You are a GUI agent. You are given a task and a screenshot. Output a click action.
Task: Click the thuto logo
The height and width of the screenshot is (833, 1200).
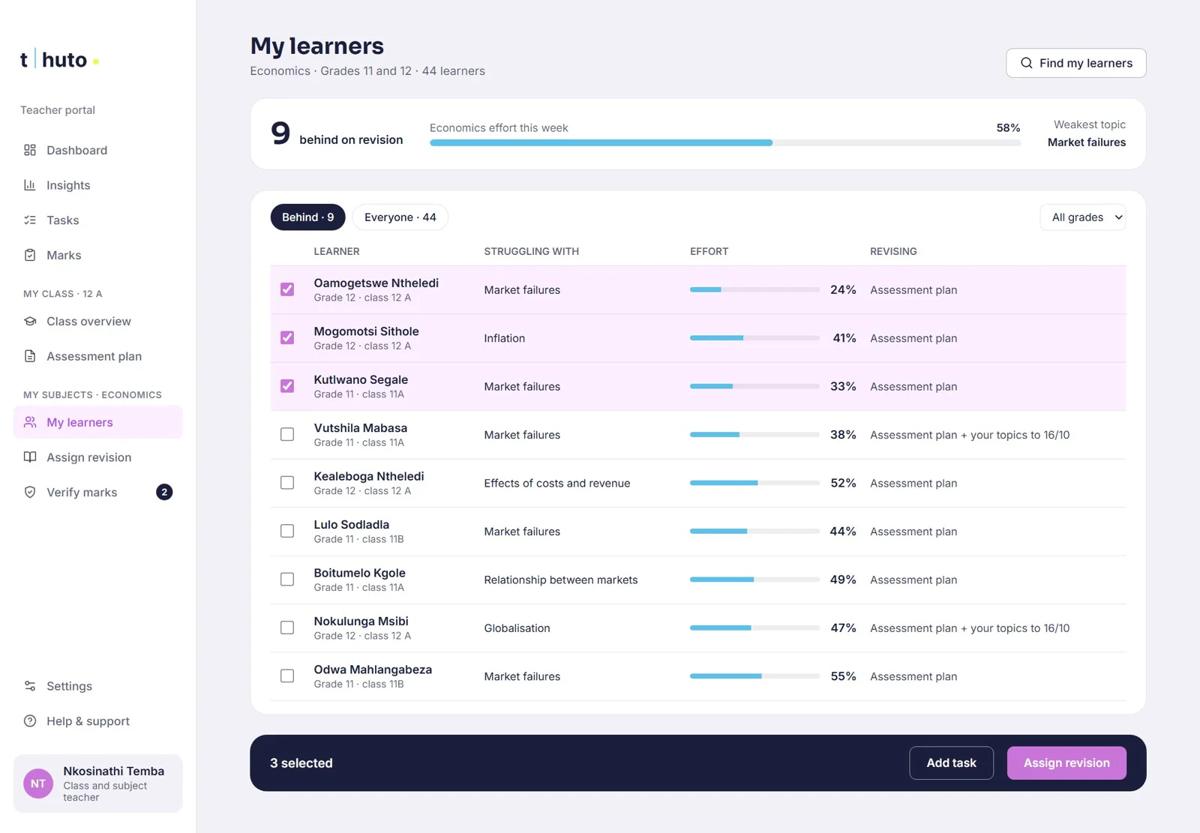coord(59,60)
